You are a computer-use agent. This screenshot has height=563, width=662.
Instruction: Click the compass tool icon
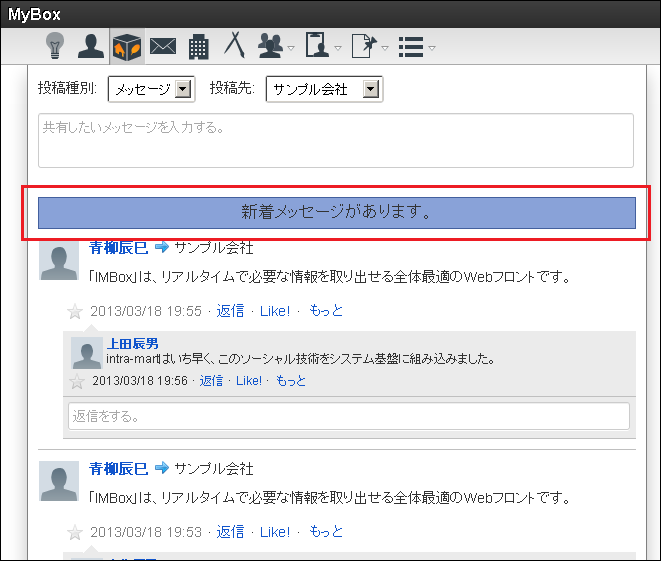coord(234,44)
